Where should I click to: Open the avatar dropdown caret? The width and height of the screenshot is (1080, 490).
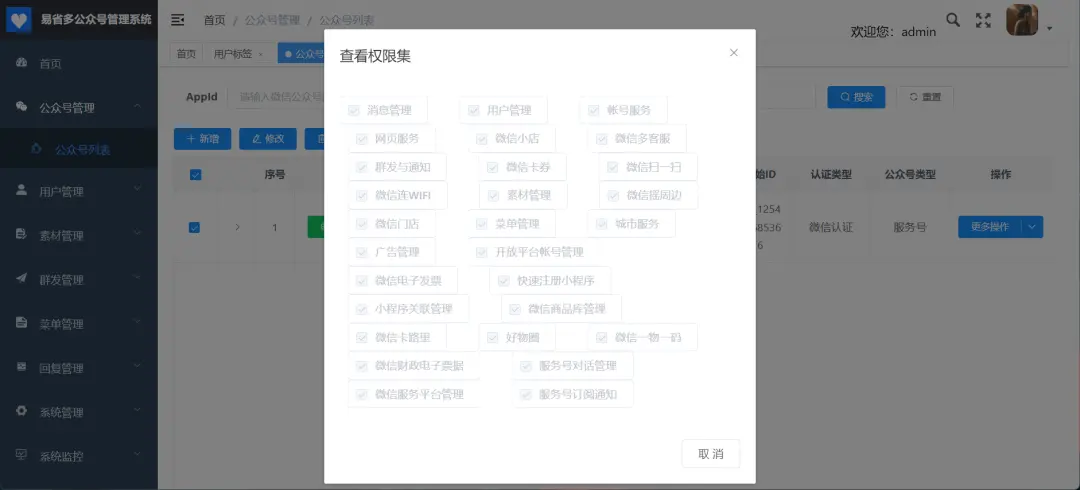tap(1050, 29)
